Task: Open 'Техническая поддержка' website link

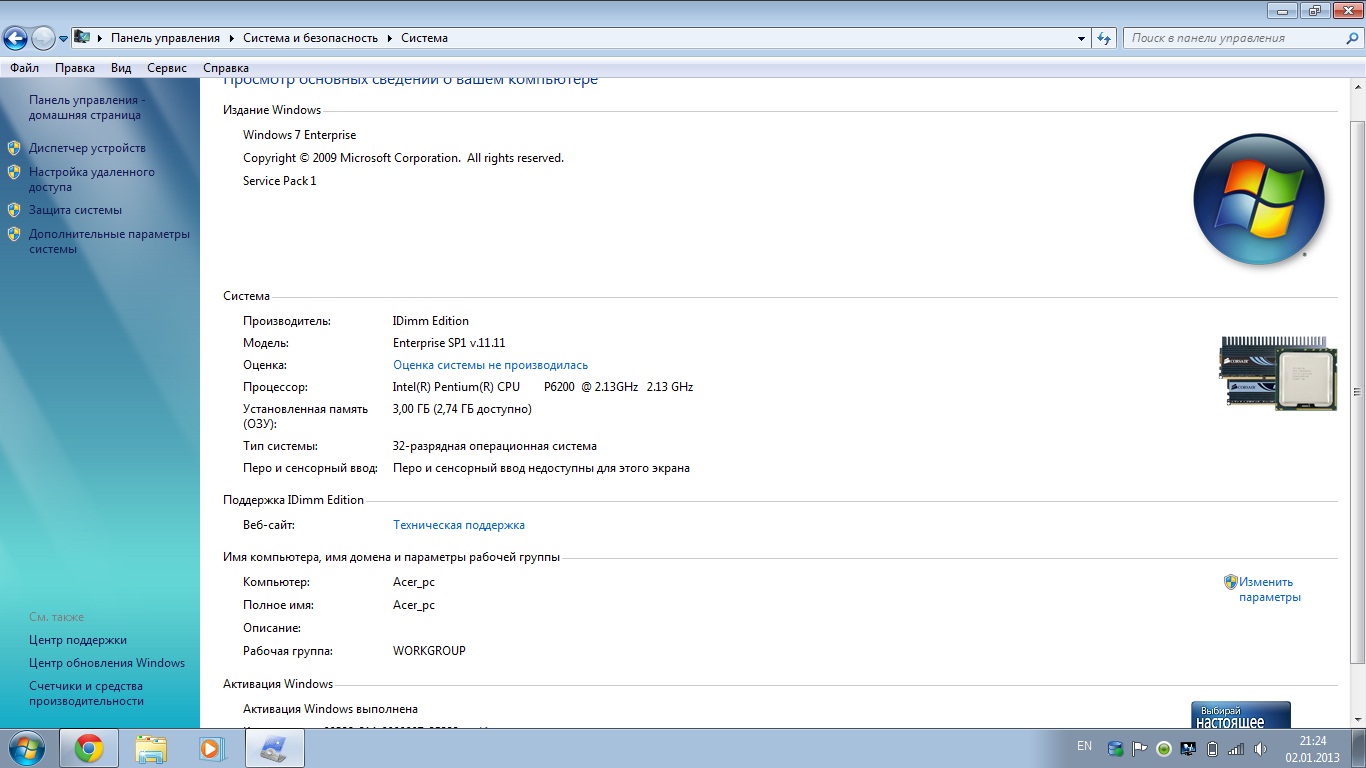Action: pos(459,525)
